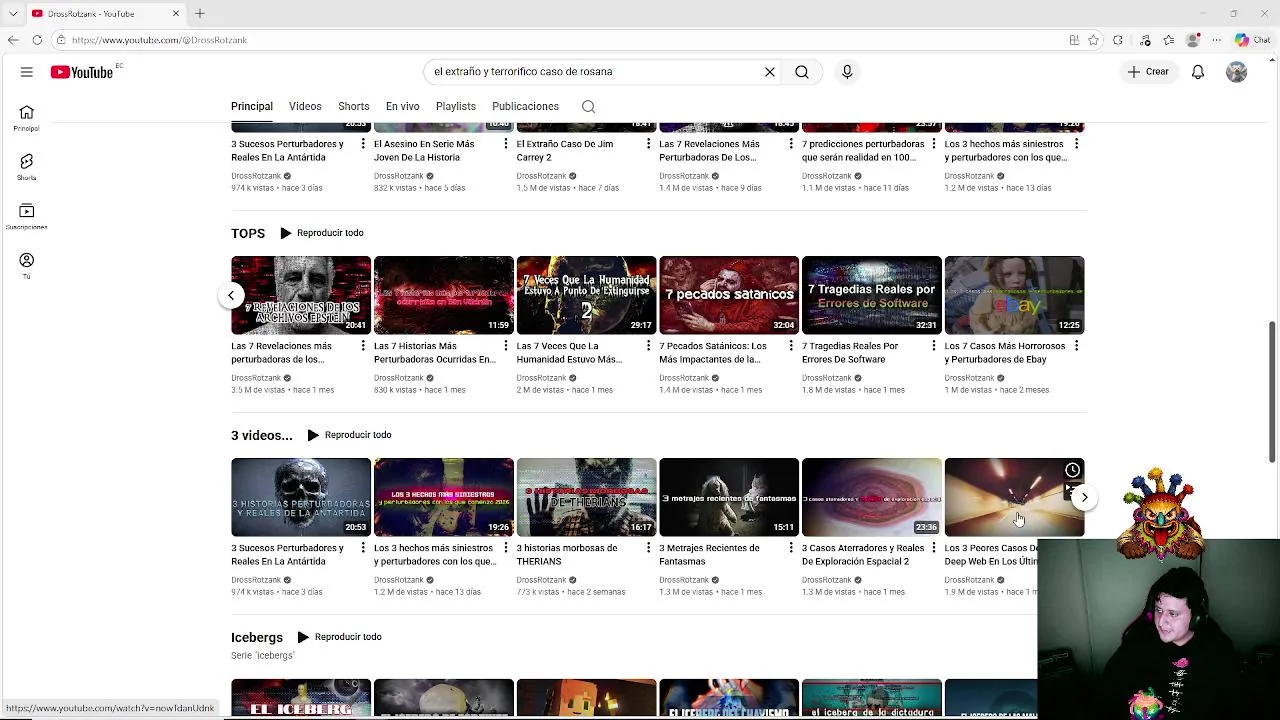The width and height of the screenshot is (1280, 720).
Task: Play 7 Veces Que La Humanidad thumbnail
Action: [586, 295]
